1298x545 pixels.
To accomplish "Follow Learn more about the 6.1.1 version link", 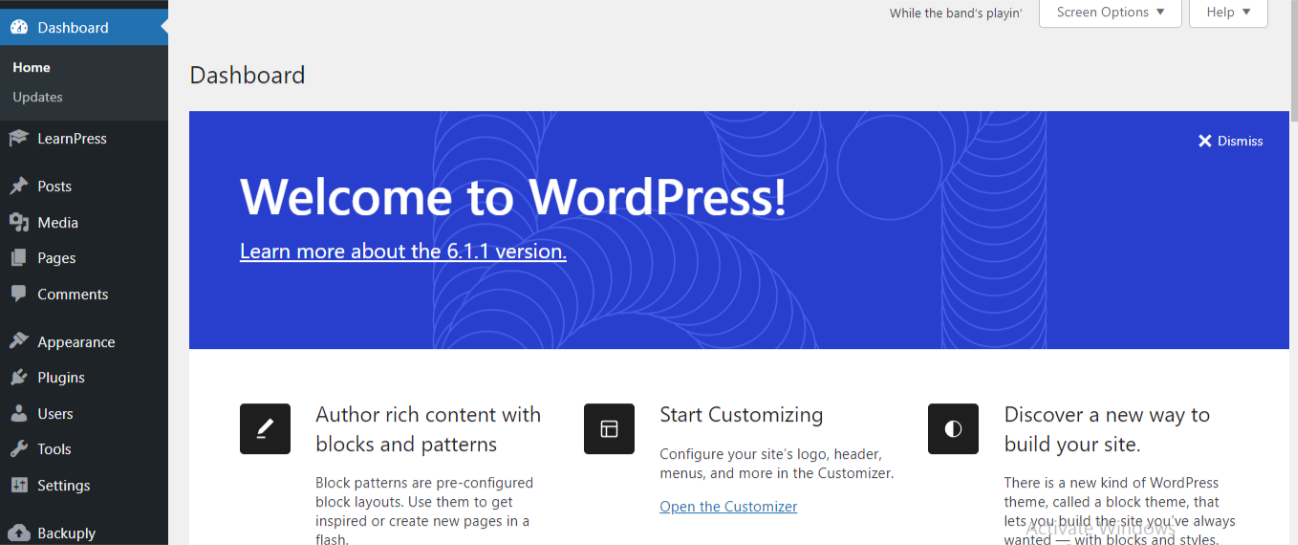I will coord(403,251).
